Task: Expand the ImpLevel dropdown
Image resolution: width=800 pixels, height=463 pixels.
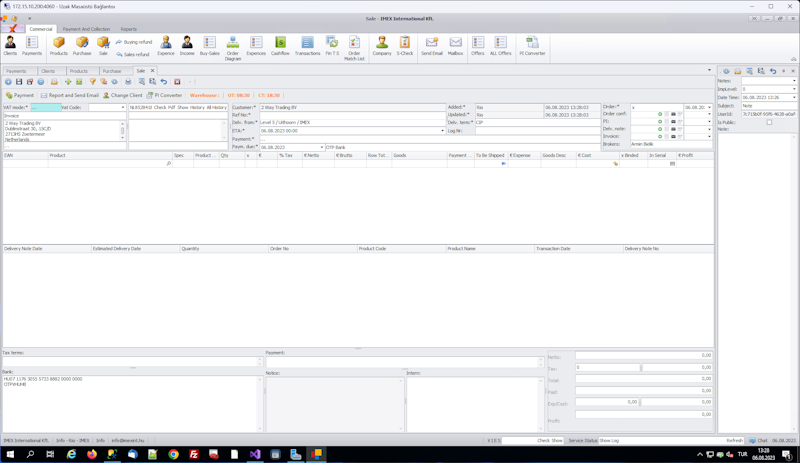Action: (x=794, y=89)
